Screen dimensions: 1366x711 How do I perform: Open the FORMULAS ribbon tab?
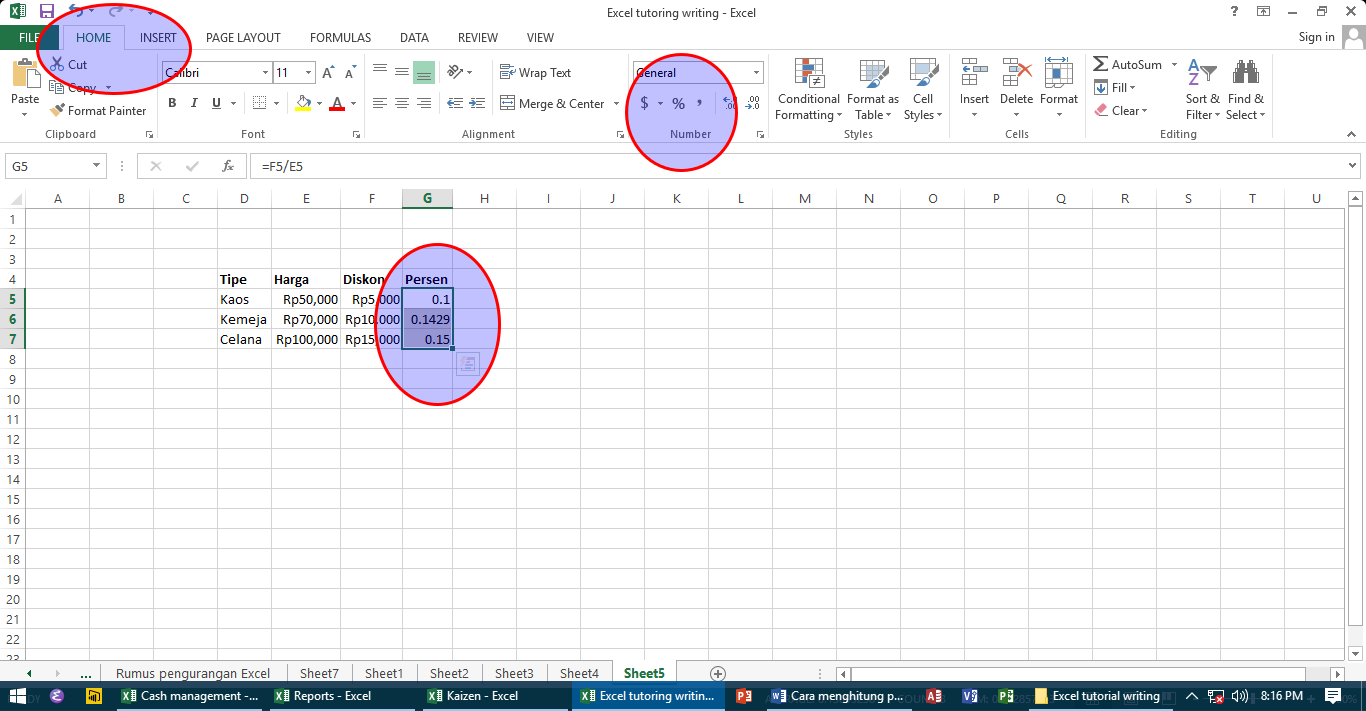click(x=340, y=38)
